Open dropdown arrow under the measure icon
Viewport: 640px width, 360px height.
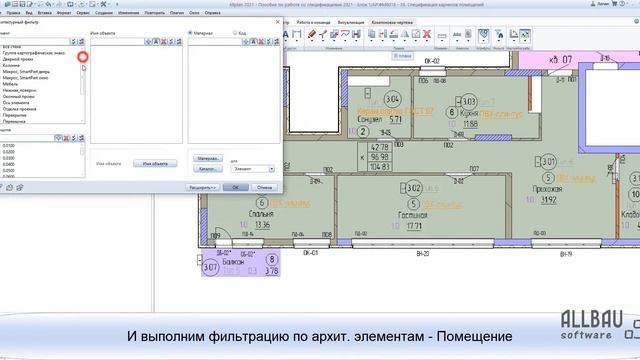pos(442,42)
